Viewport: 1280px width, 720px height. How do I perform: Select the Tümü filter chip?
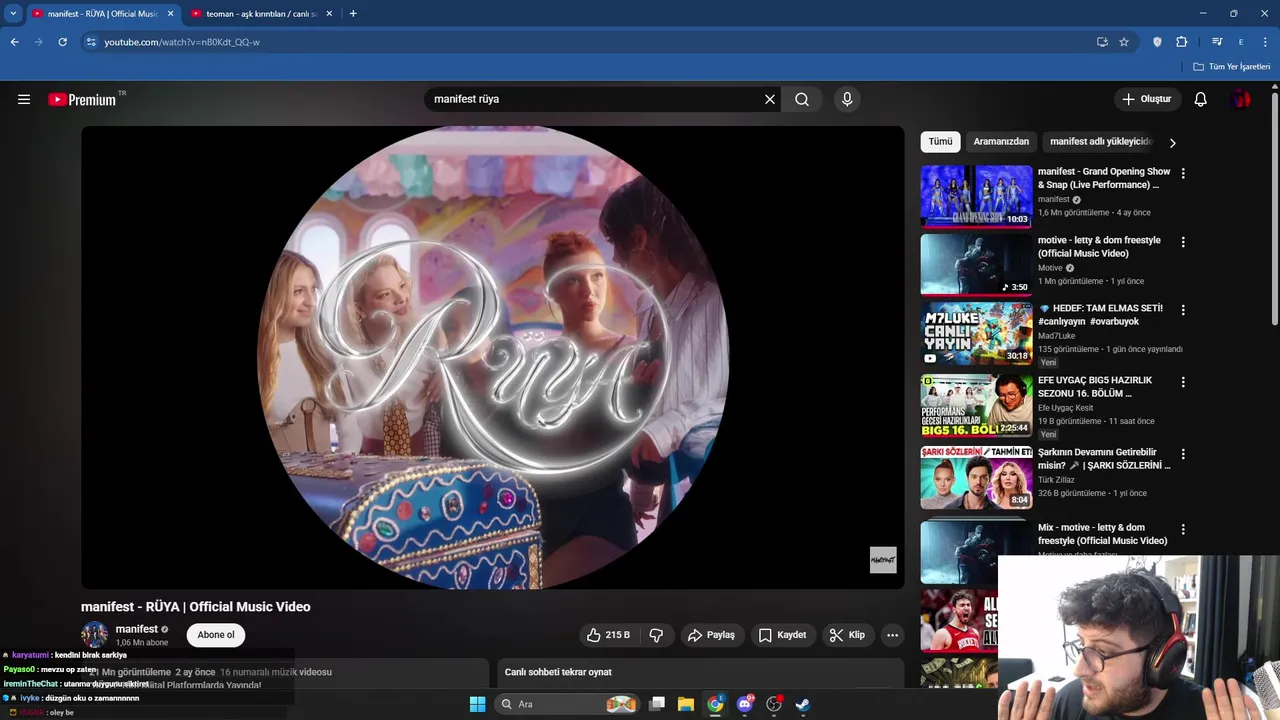click(940, 142)
